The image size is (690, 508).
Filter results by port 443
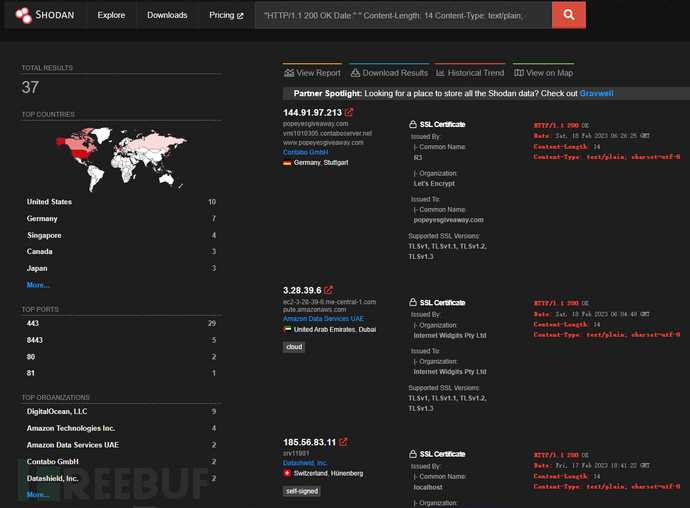35,326
